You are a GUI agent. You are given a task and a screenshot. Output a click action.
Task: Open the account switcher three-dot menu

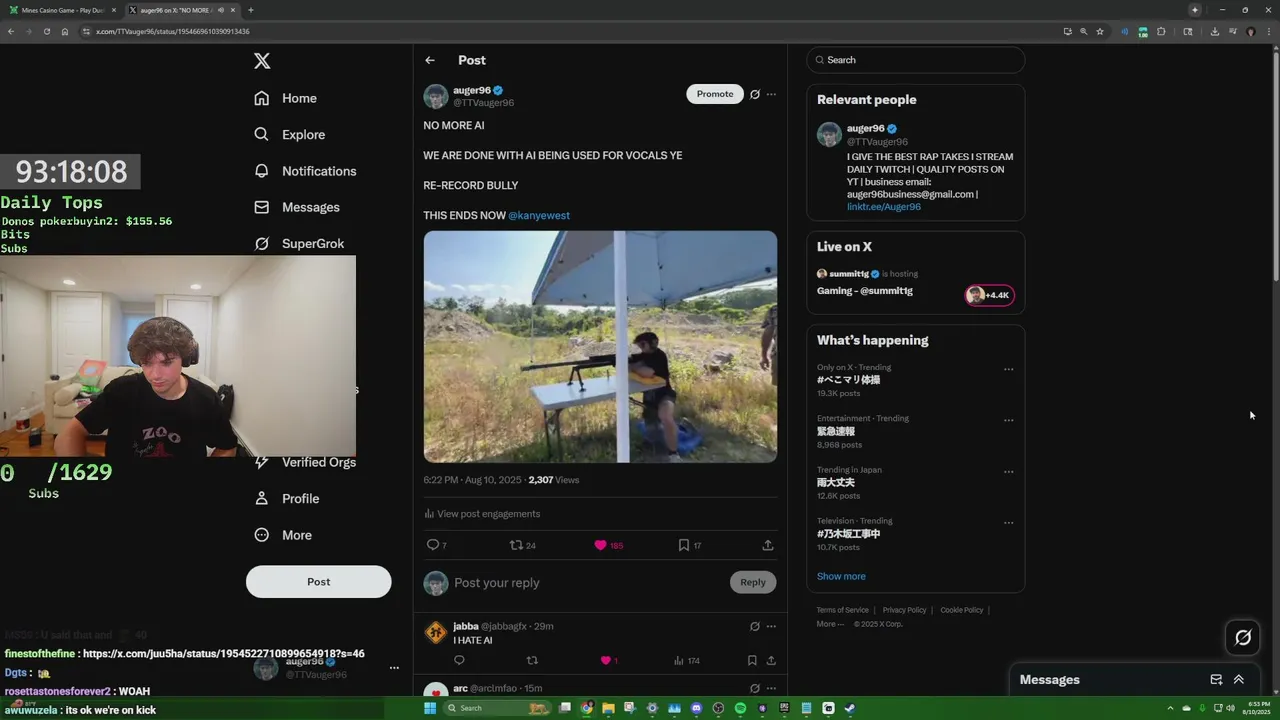coord(394,668)
